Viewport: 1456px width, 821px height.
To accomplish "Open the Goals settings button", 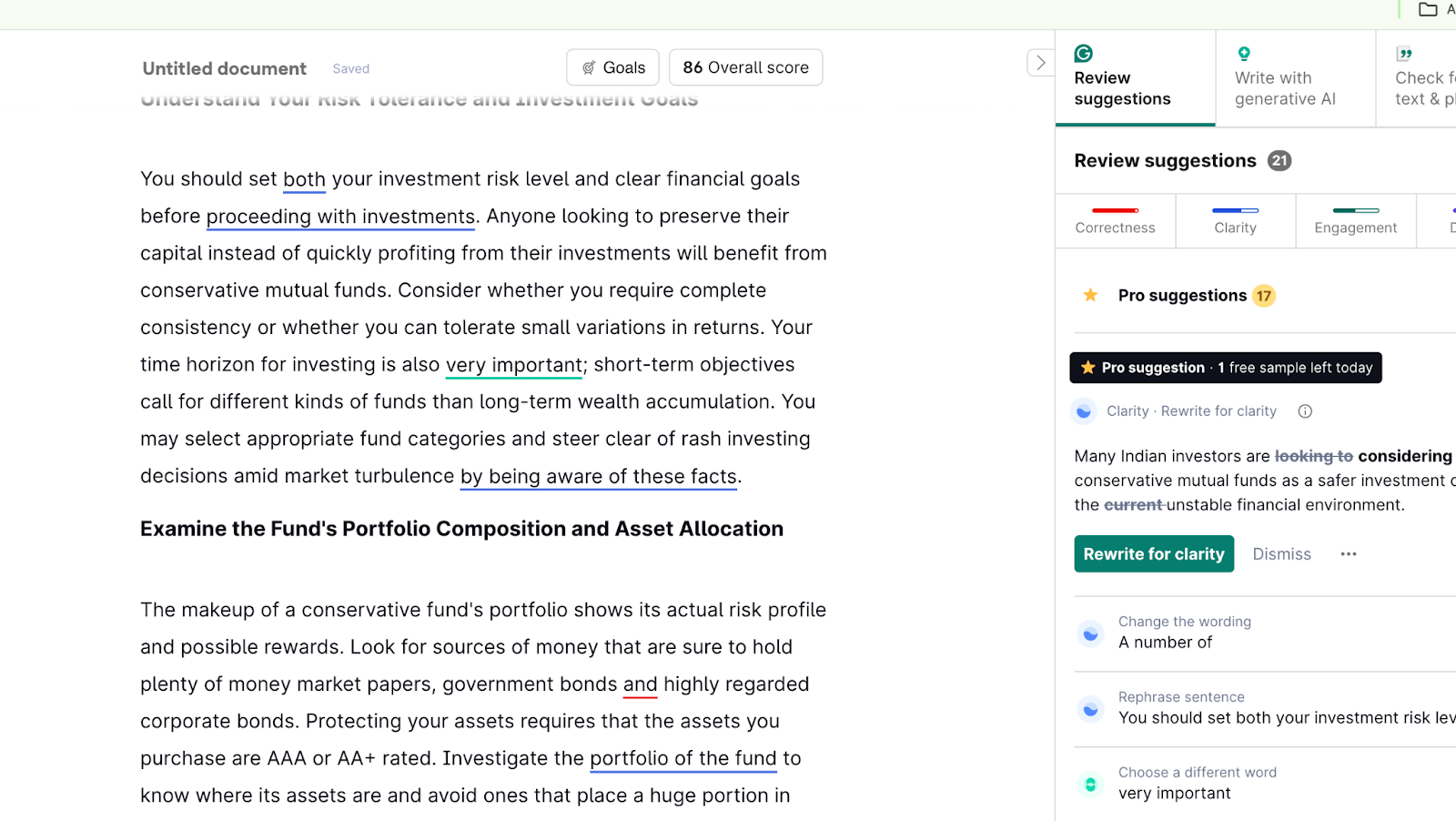I will click(x=612, y=67).
